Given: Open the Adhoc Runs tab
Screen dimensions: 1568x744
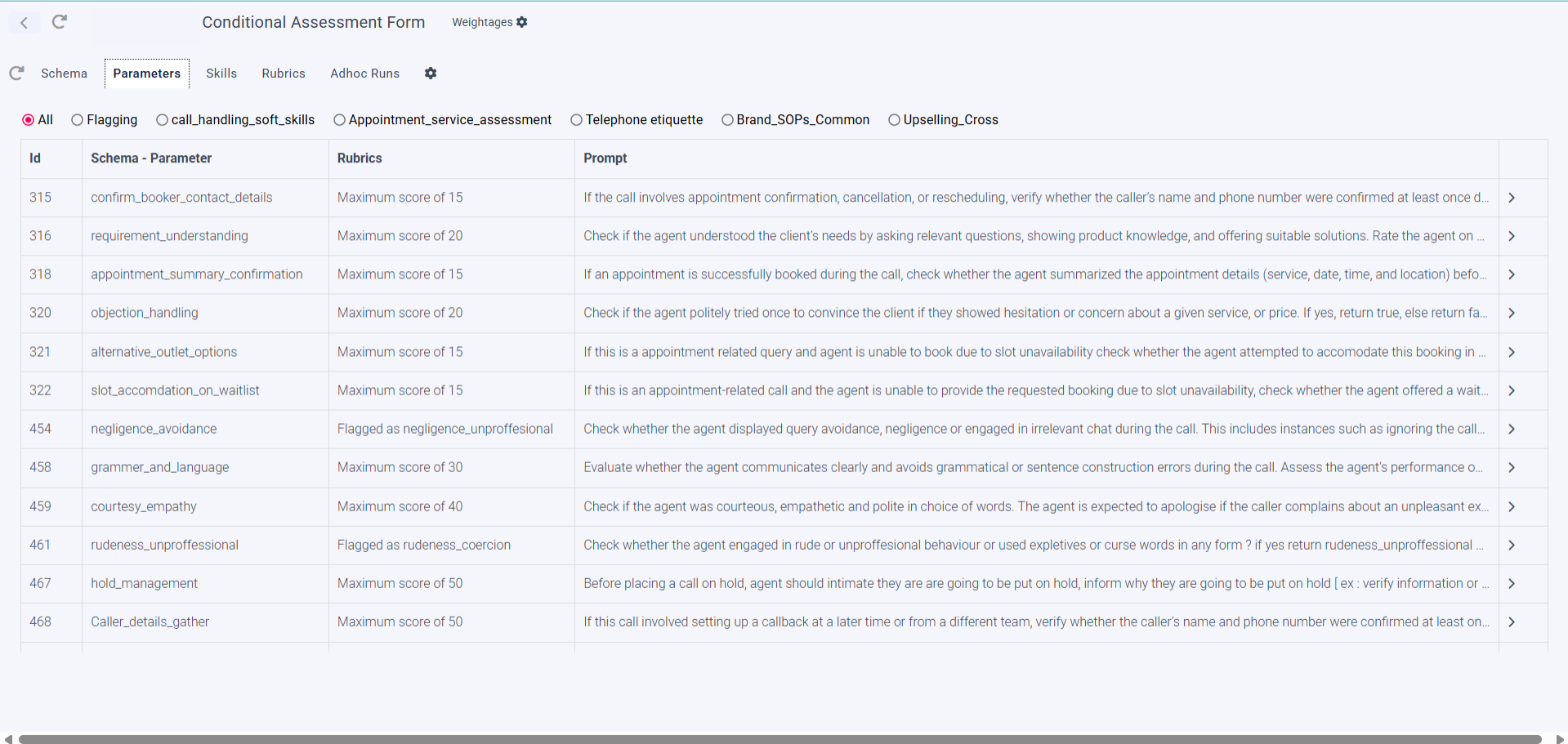Looking at the screenshot, I should click(365, 74).
